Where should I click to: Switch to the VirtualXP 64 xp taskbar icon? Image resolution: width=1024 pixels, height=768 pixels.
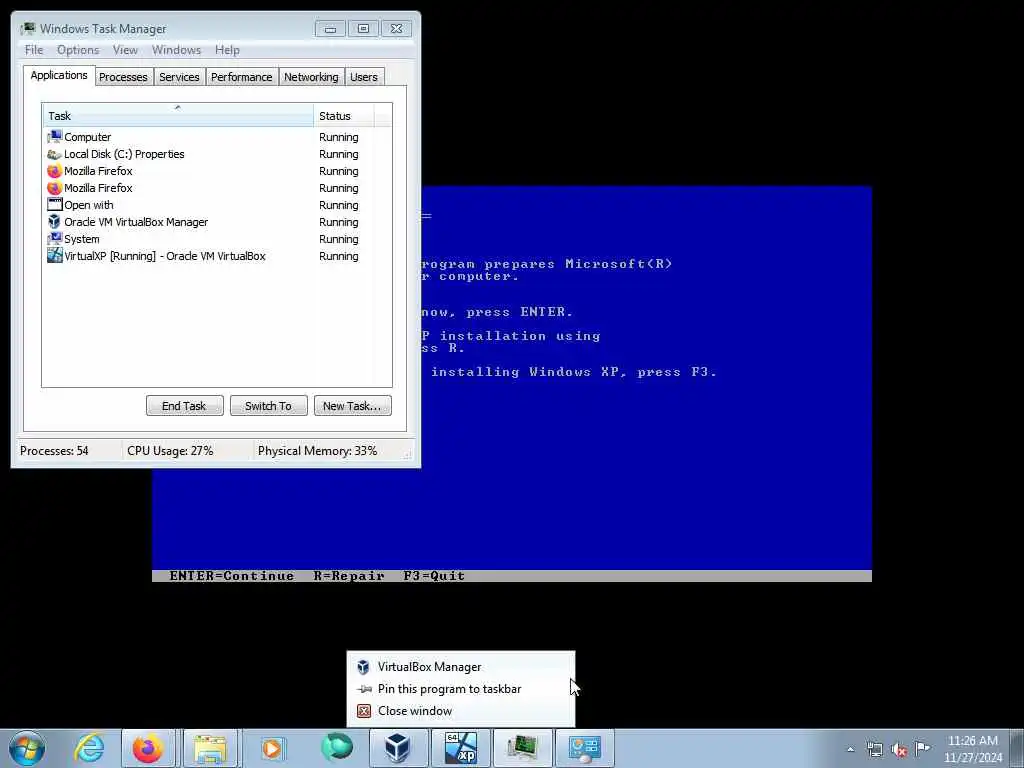[460, 748]
